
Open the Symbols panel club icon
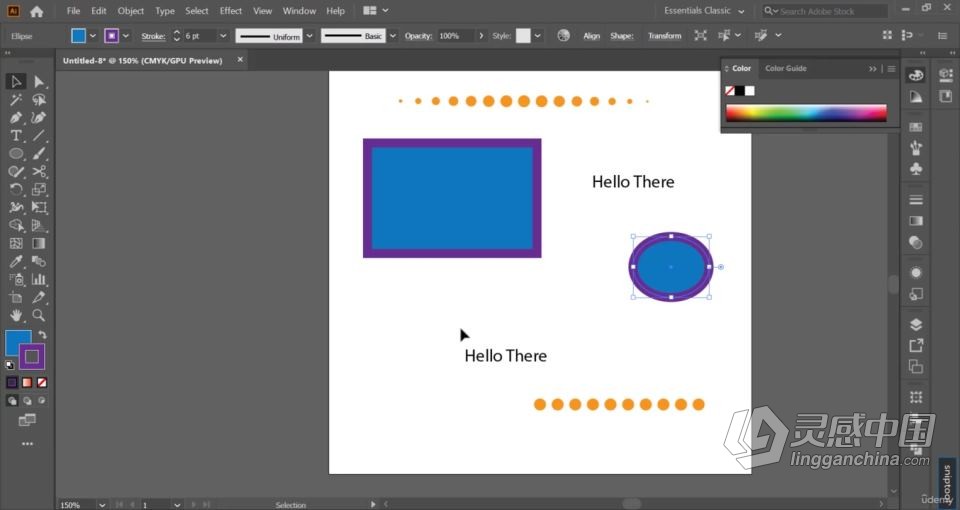tap(916, 169)
